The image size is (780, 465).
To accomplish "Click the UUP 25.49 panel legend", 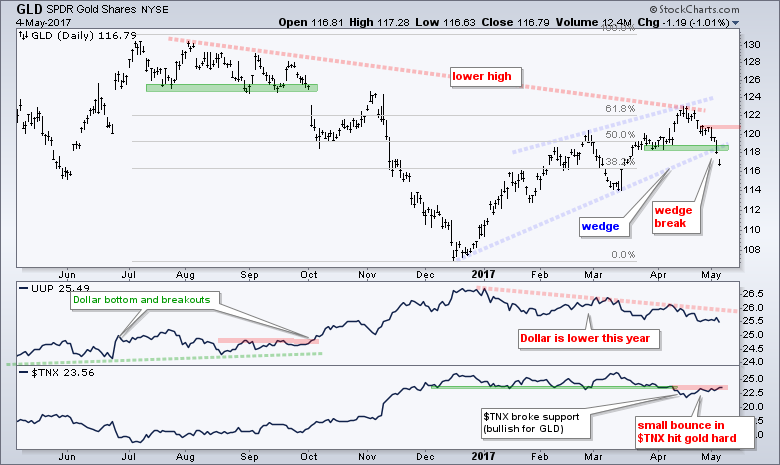I will point(60,288).
